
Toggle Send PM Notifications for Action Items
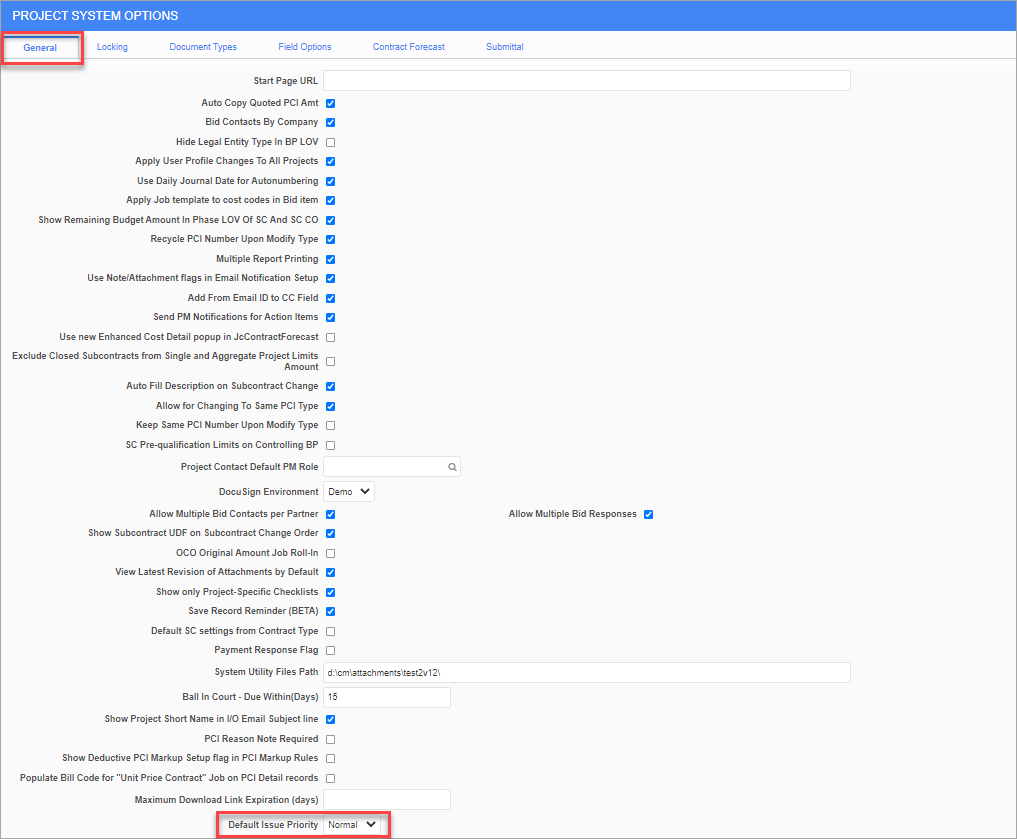point(331,317)
